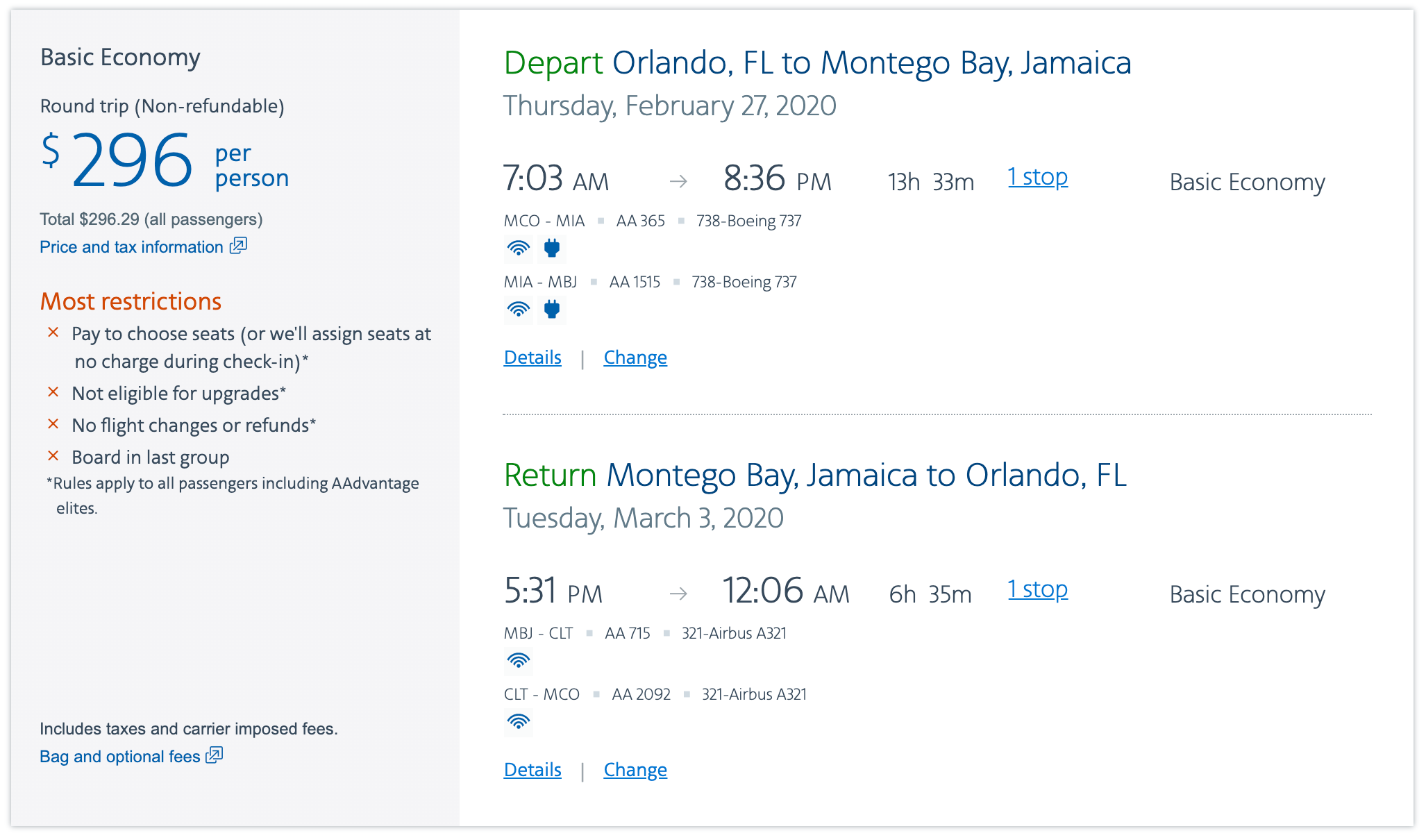Click the Most restrictions heading
This screenshot has width=1426, height=840.
click(x=131, y=301)
